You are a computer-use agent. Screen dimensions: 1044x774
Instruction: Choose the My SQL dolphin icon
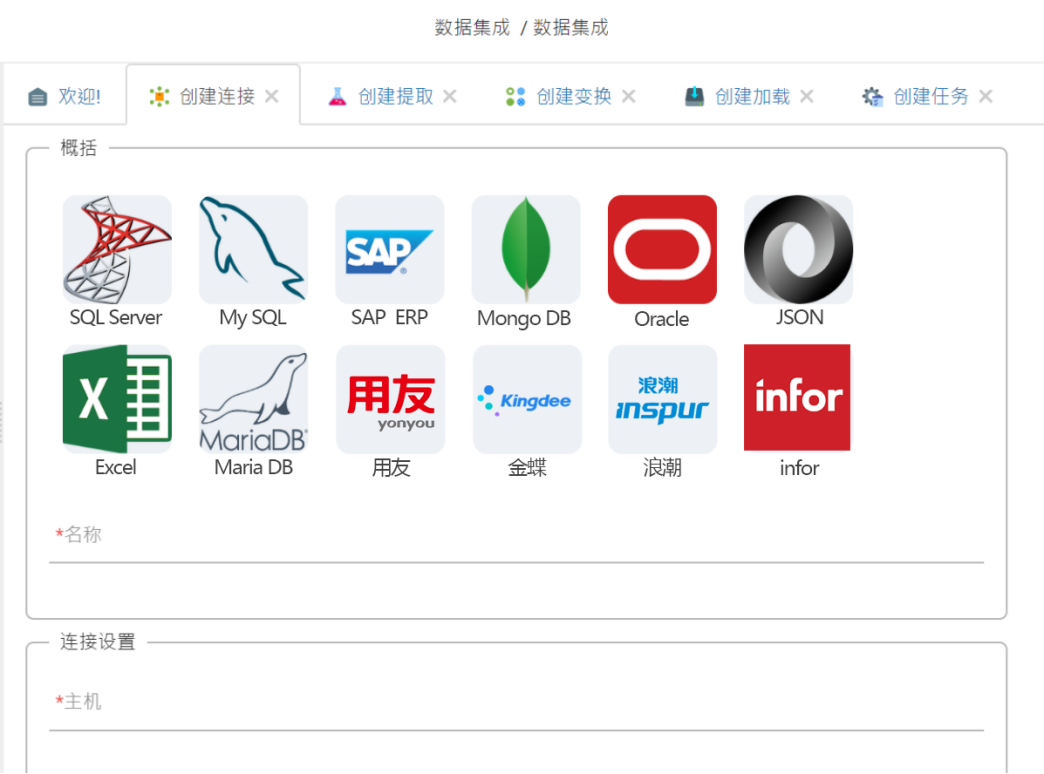tap(253, 250)
